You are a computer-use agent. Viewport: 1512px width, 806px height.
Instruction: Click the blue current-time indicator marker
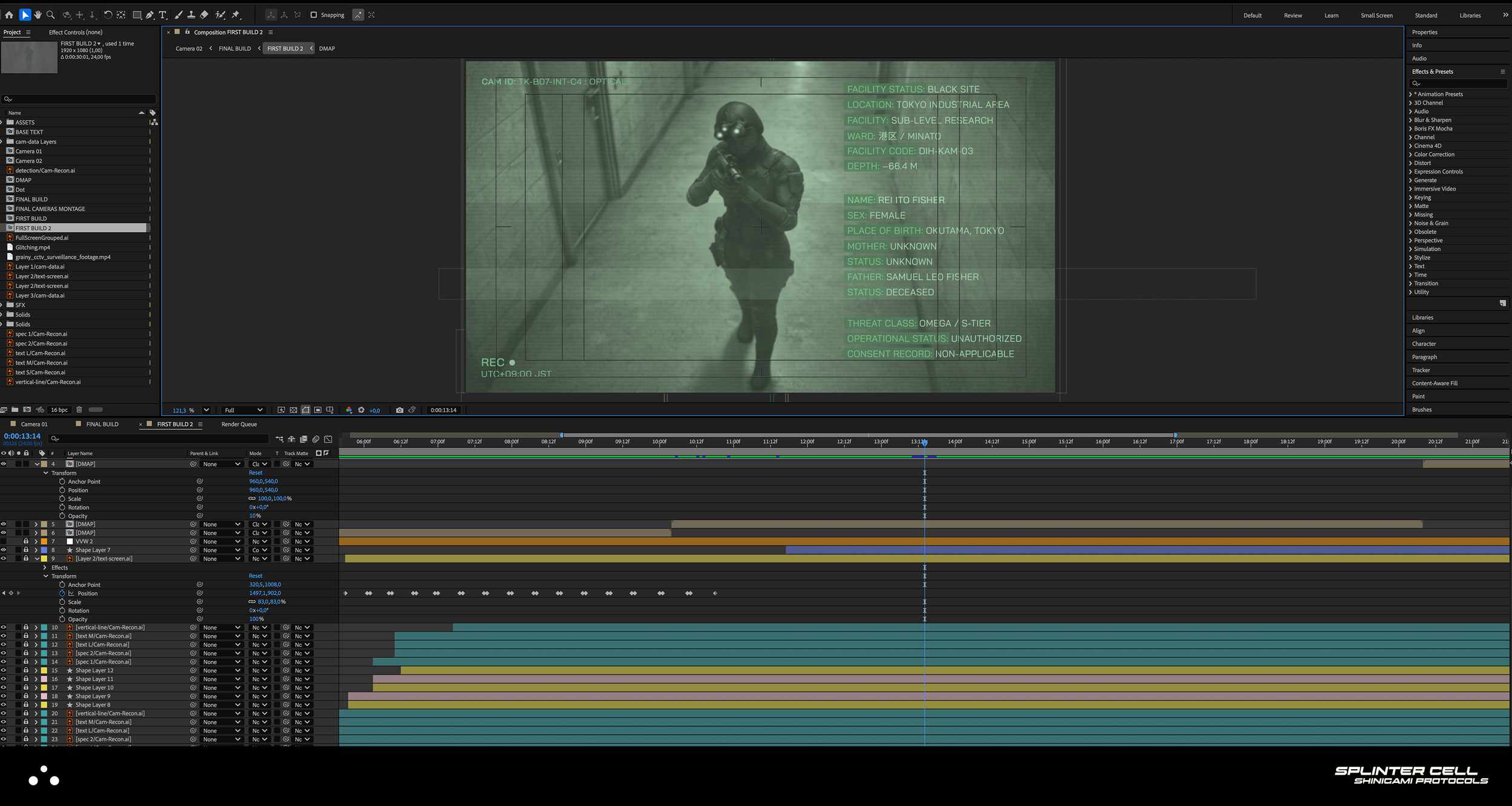(925, 443)
